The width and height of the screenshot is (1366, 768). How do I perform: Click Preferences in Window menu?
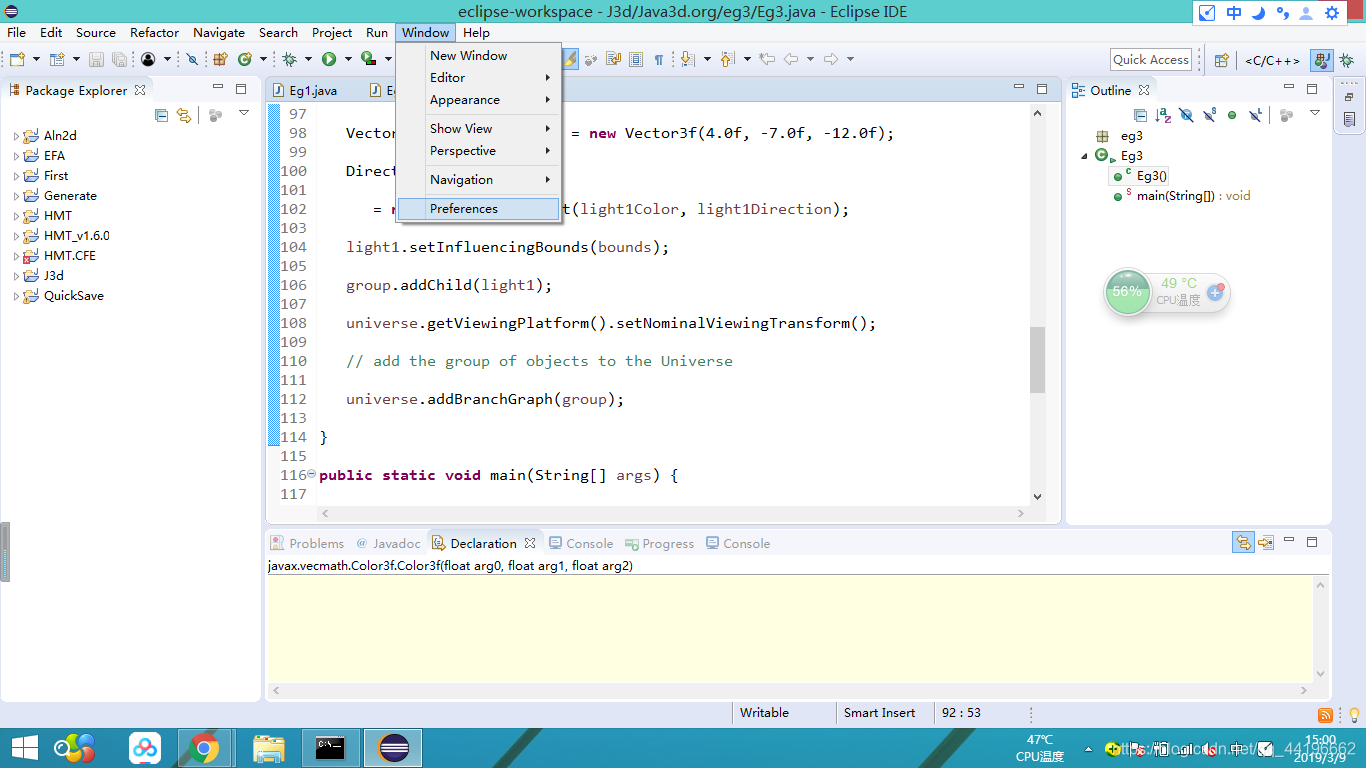(x=479, y=209)
